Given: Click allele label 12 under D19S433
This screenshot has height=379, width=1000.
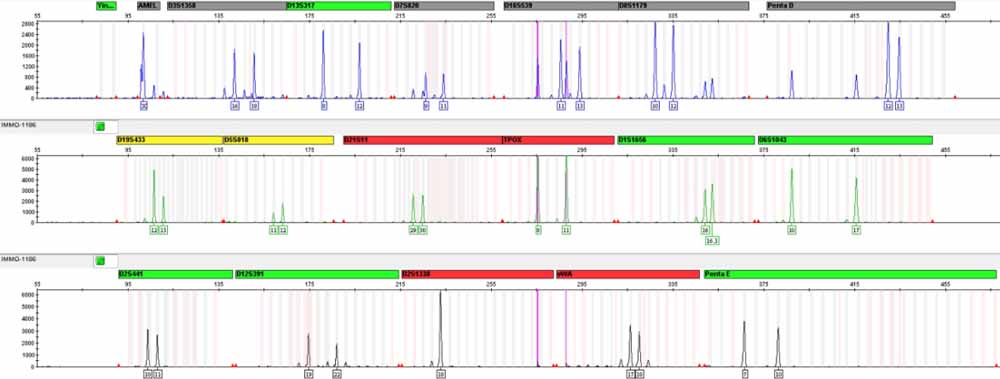Looking at the screenshot, I should (154, 230).
